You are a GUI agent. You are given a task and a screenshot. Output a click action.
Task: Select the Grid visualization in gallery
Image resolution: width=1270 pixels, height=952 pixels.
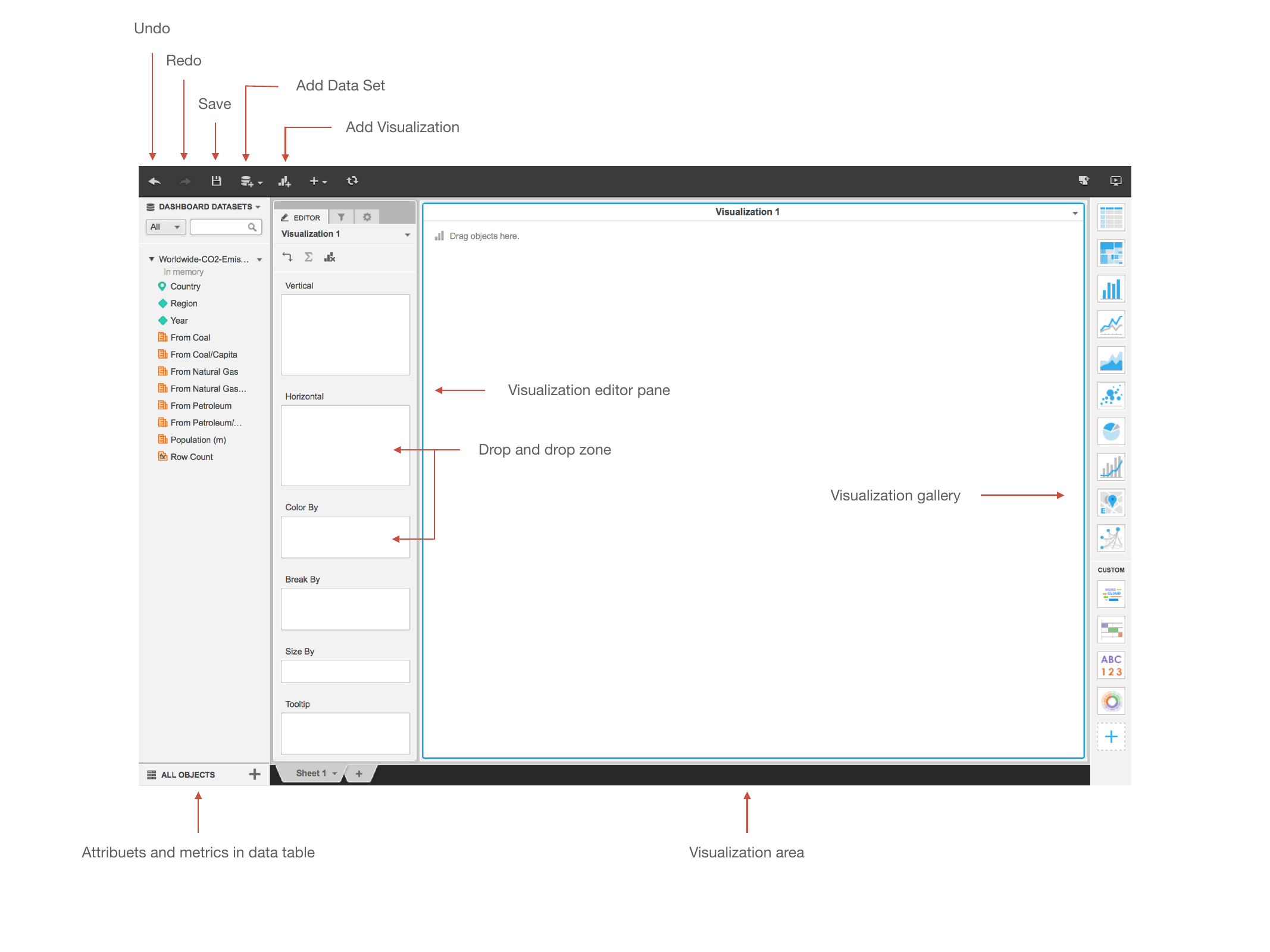[1111, 218]
